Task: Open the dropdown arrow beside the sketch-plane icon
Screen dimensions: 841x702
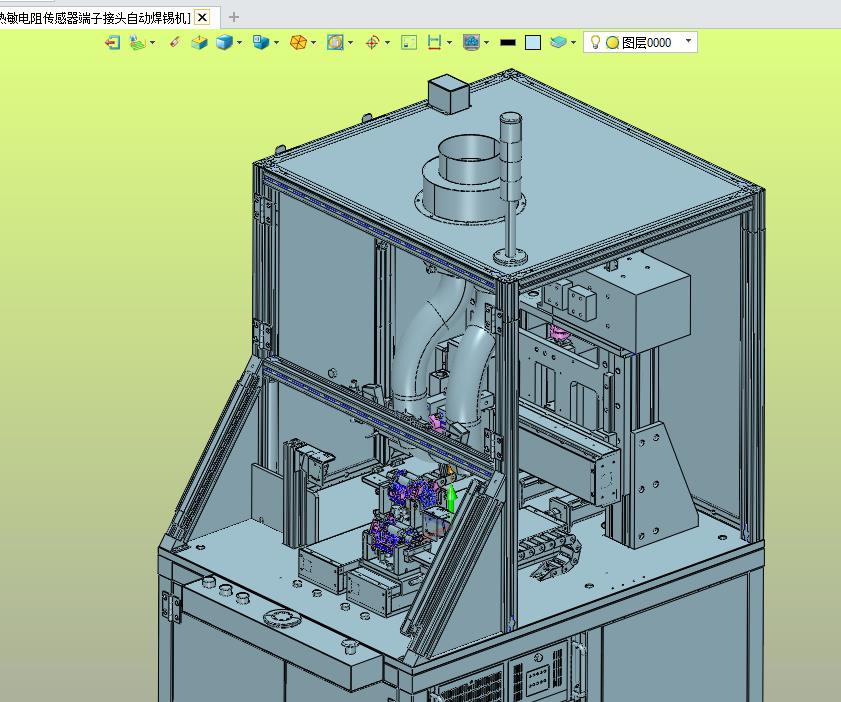Action: pos(153,42)
